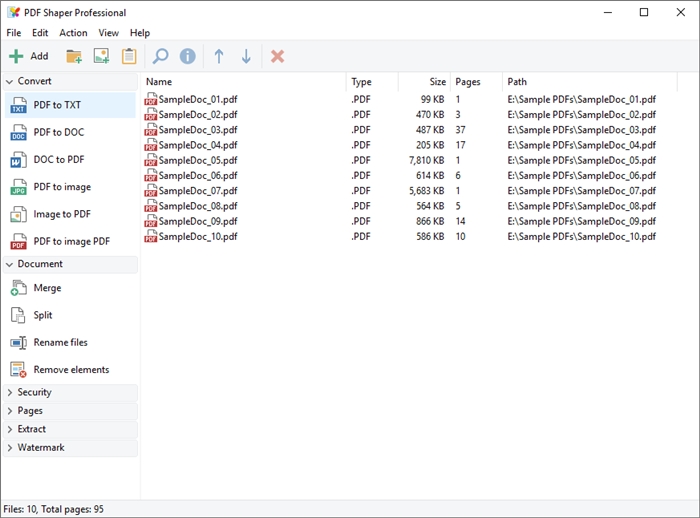Click the PDF Shaper app logo icon
The height and width of the screenshot is (518, 700).
14,13
